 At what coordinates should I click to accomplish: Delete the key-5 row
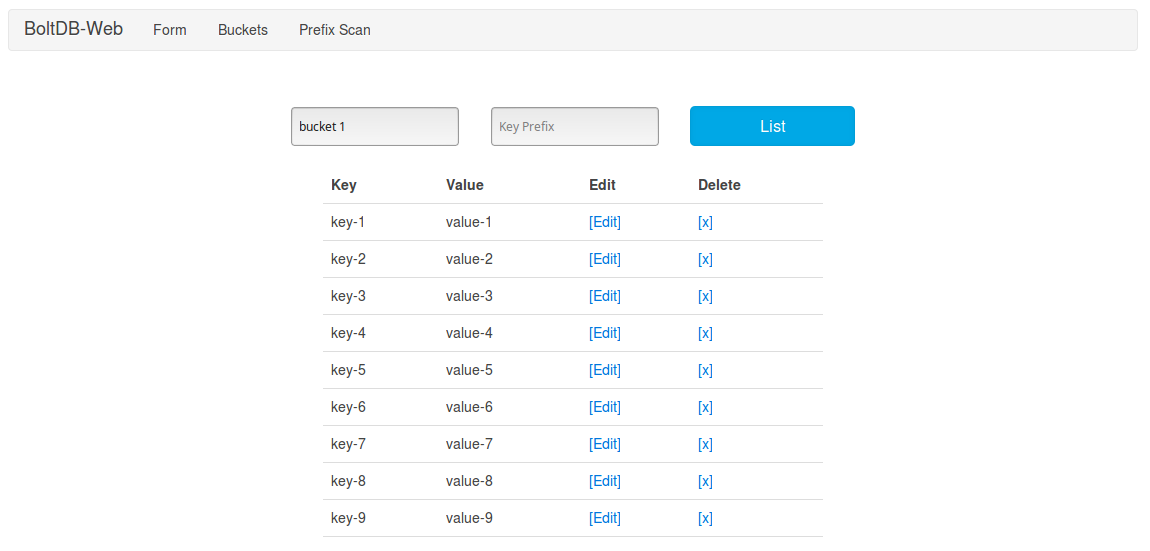[x=705, y=370]
